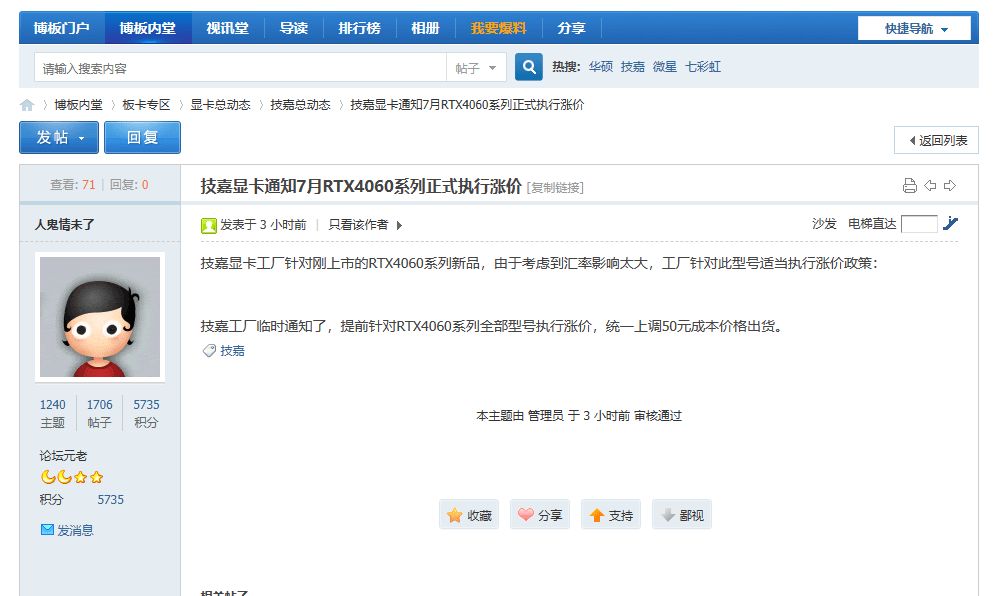Click hot search link 技嘉
1003x596 pixels.
pos(633,67)
